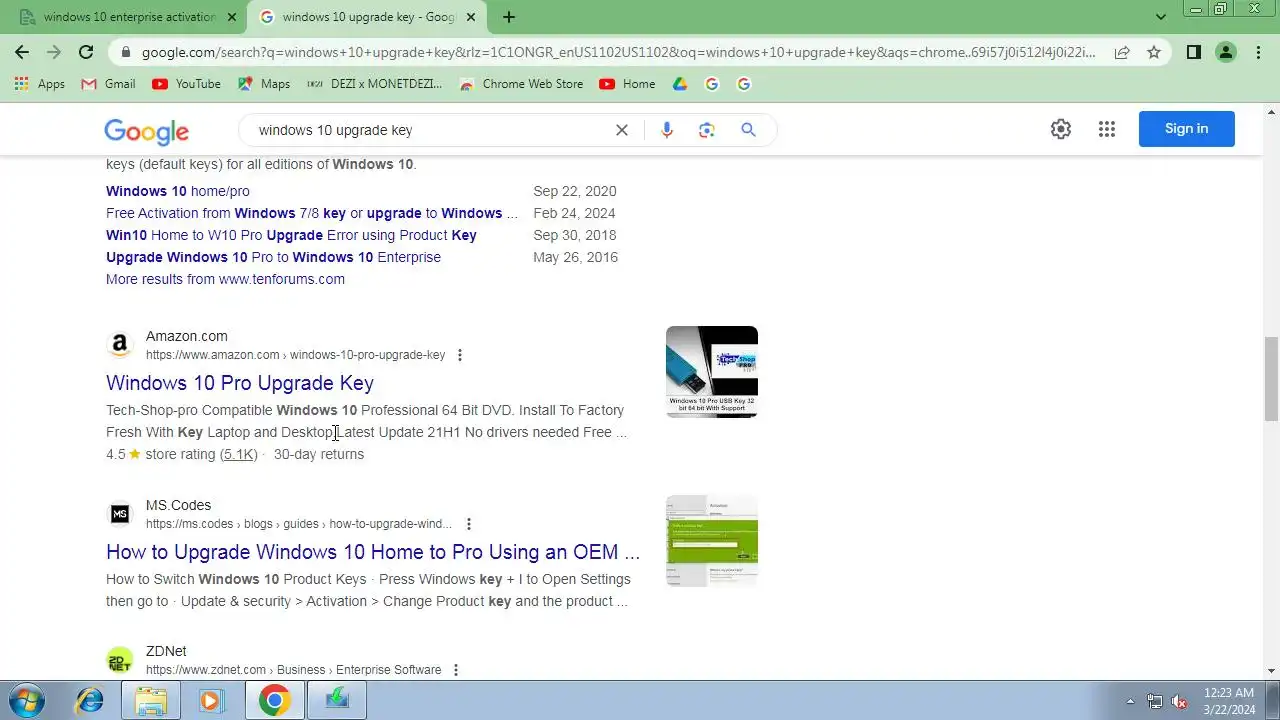Open Windows 10 home/pro forum link

(x=178, y=191)
